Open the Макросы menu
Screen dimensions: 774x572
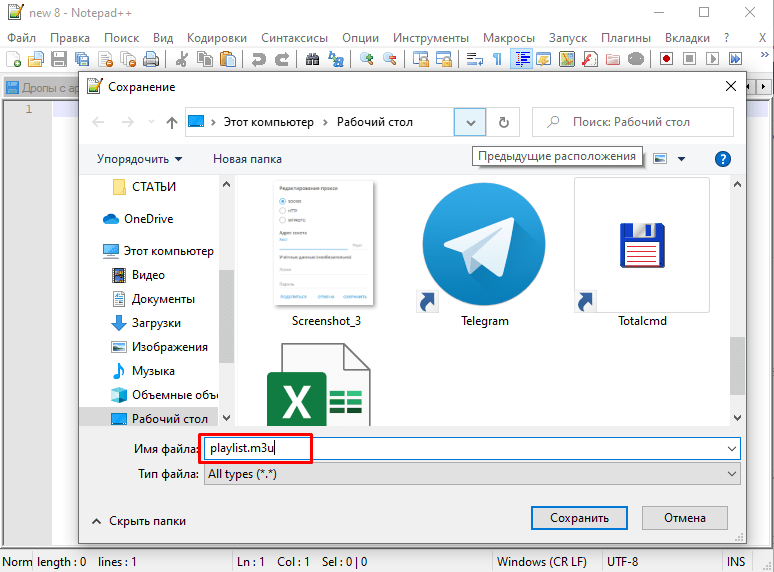pyautogui.click(x=508, y=38)
